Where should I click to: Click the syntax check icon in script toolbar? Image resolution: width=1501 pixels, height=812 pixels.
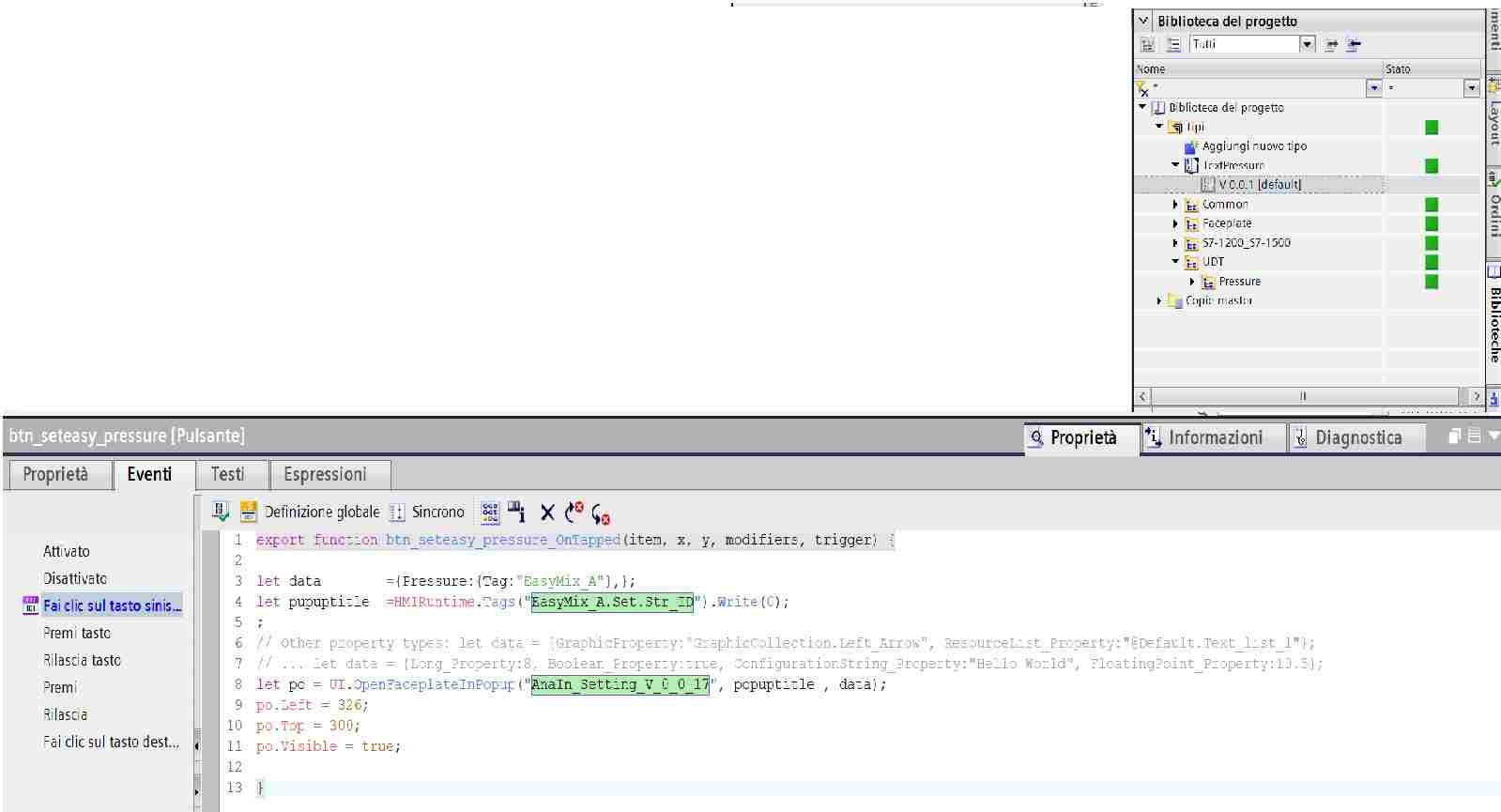[220, 512]
